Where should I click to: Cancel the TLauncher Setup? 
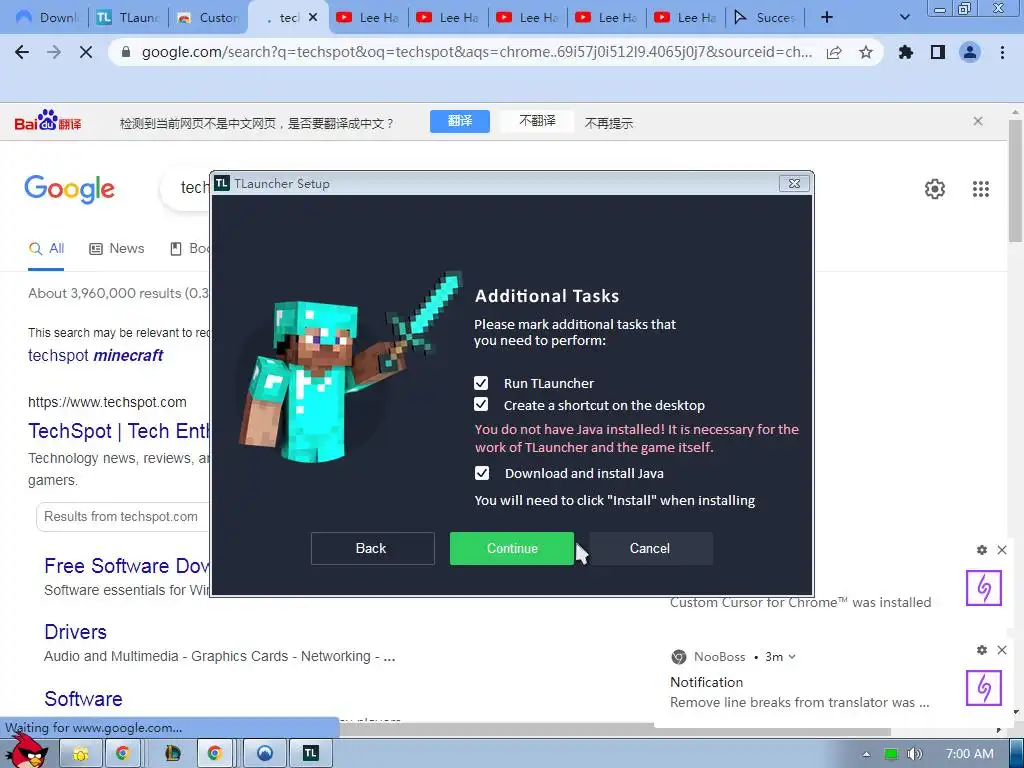pos(650,548)
